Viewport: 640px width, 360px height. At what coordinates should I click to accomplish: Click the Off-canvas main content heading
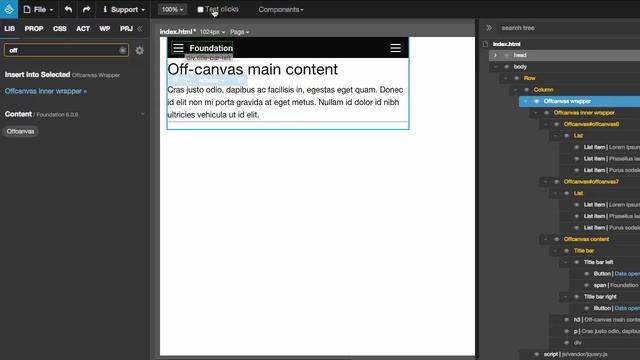pyautogui.click(x=253, y=69)
